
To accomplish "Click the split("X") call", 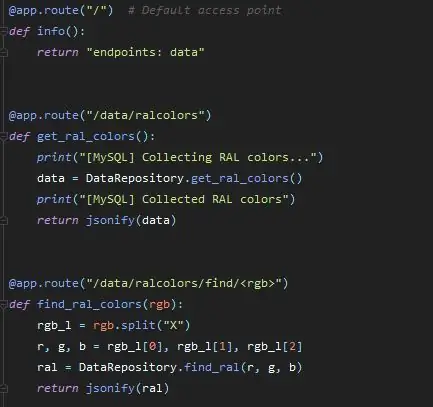I will coord(155,325).
